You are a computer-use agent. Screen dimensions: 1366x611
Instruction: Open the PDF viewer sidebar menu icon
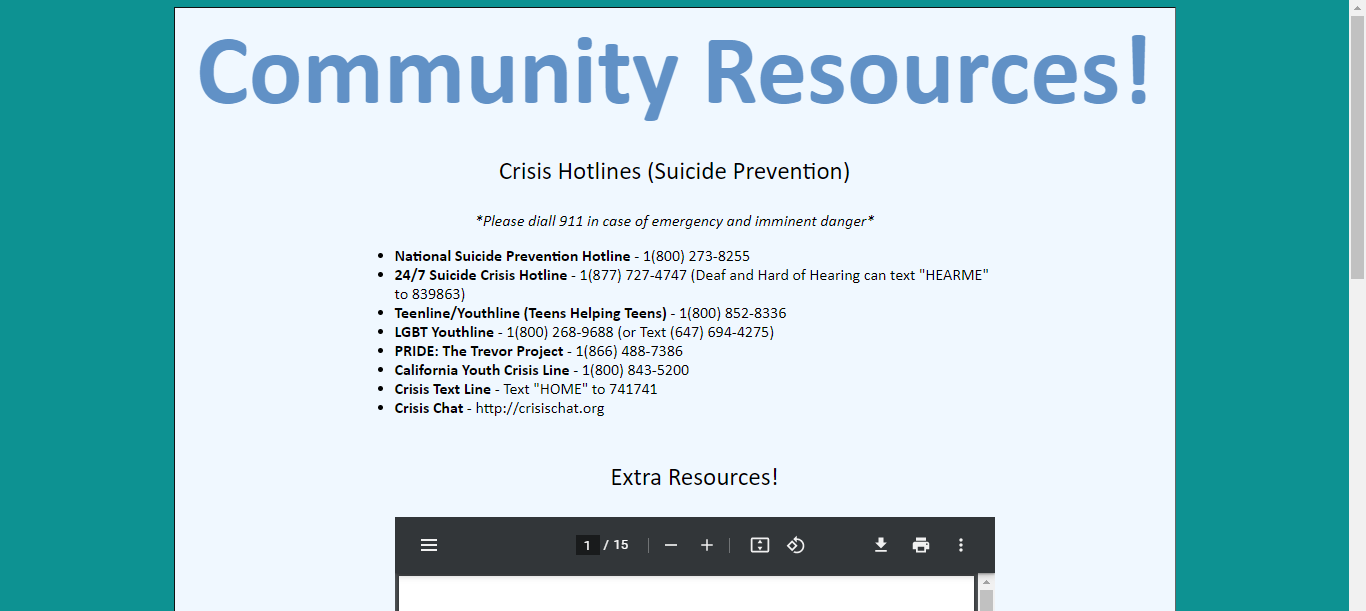(429, 545)
